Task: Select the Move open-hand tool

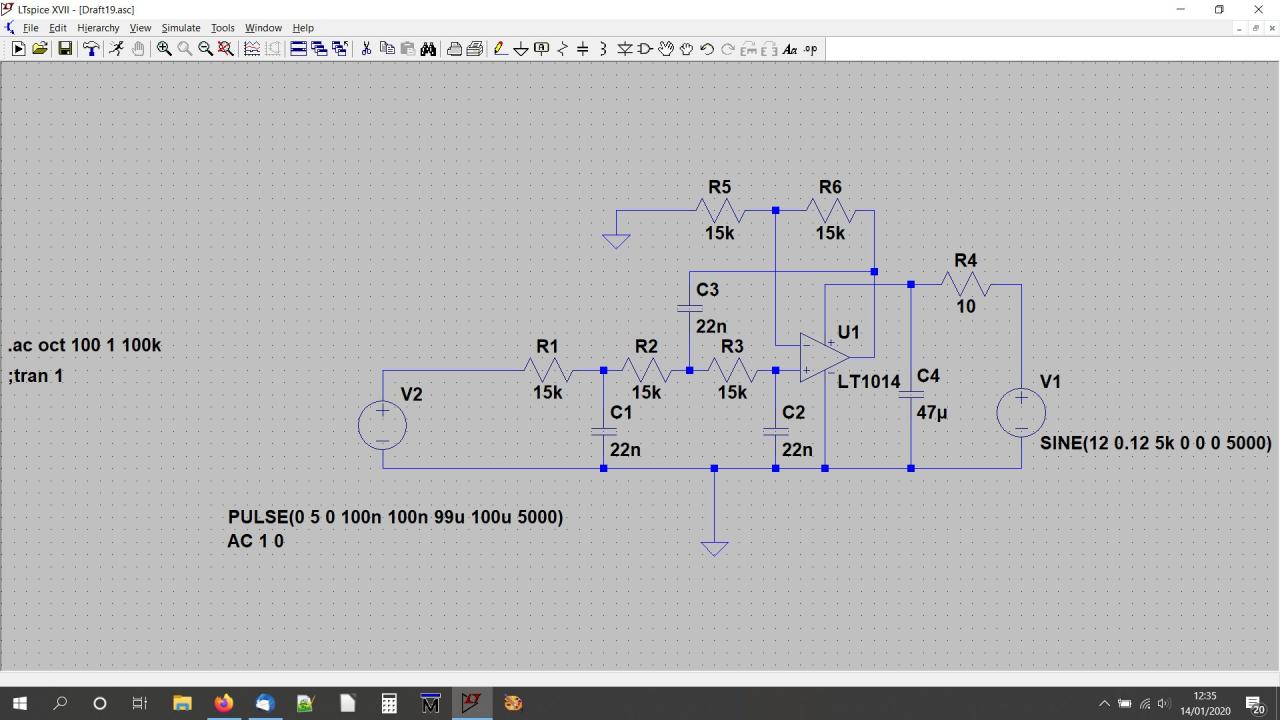Action: pos(666,49)
